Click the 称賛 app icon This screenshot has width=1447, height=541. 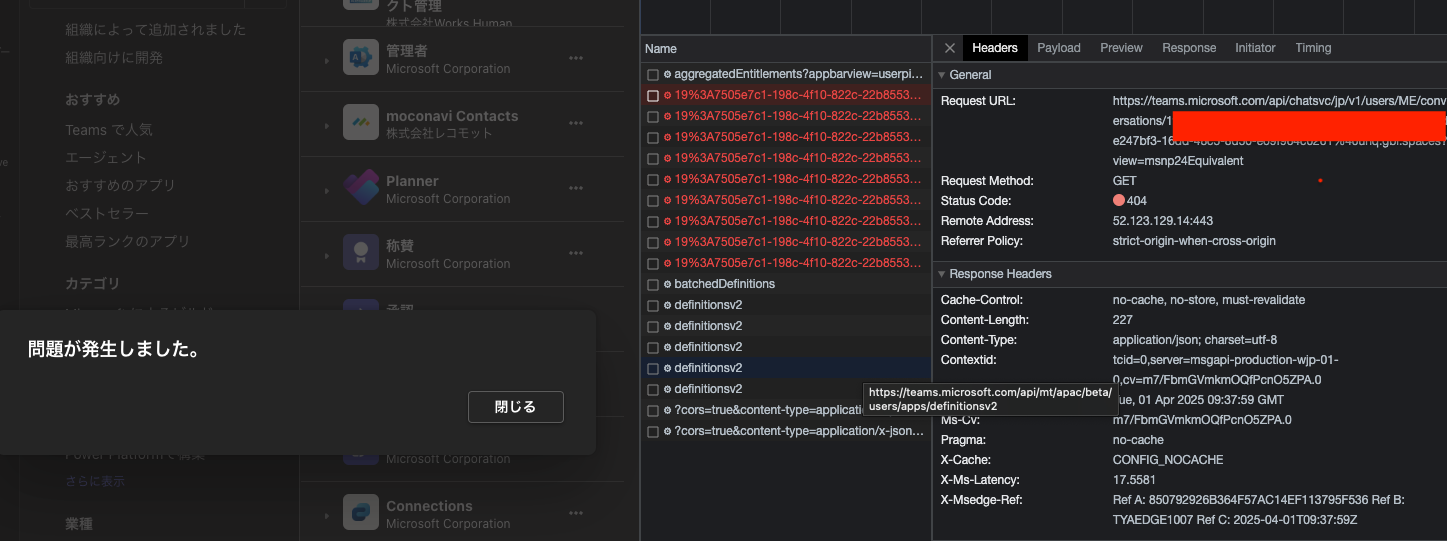[360, 253]
